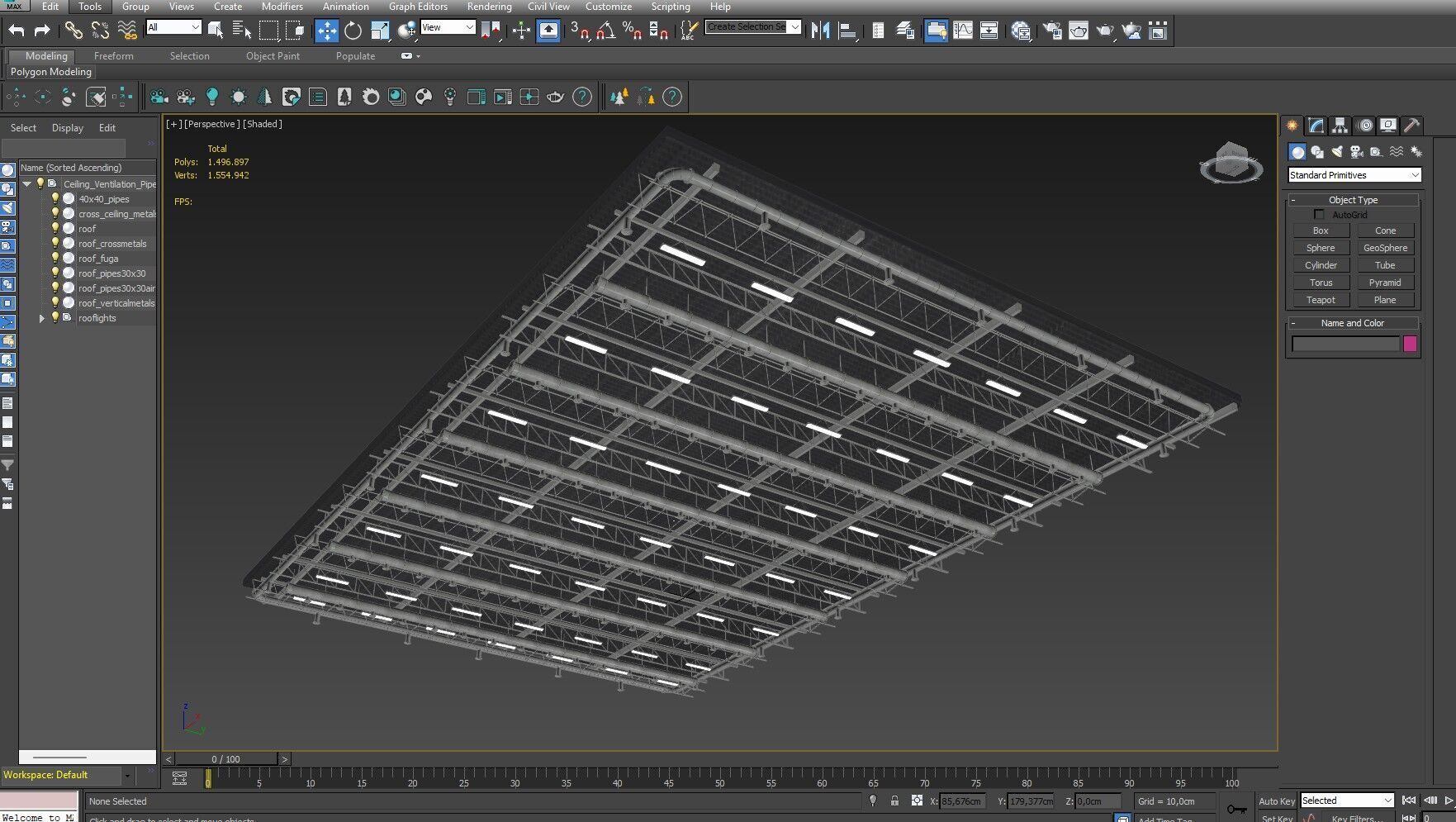Go to start playback button
The width and height of the screenshot is (1456, 822).
(1409, 801)
